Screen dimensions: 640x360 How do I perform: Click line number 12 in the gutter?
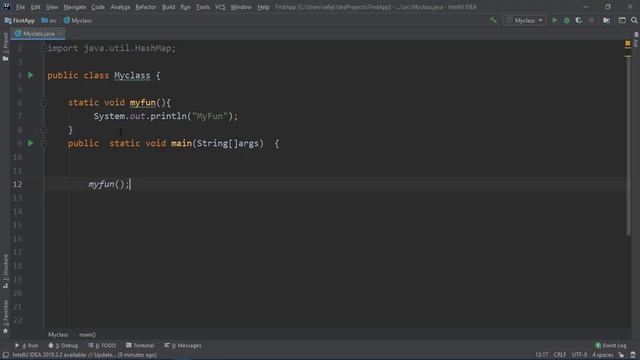tap(17, 184)
